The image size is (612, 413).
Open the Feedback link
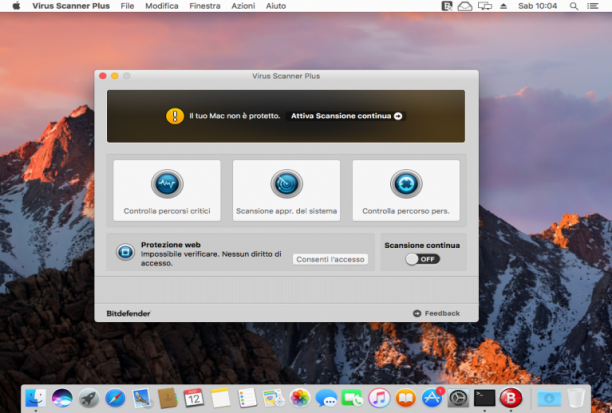(x=436, y=313)
